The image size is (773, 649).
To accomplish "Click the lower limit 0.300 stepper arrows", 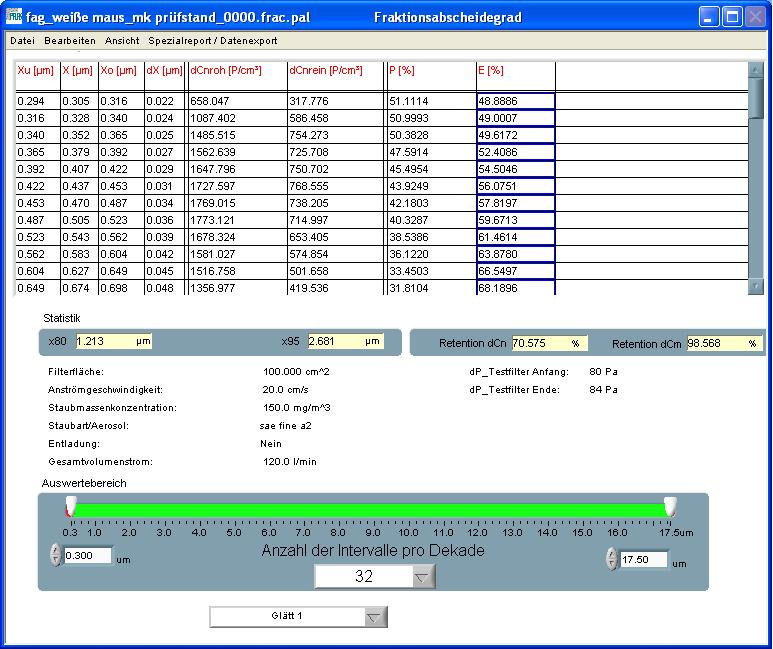I will pos(55,555).
